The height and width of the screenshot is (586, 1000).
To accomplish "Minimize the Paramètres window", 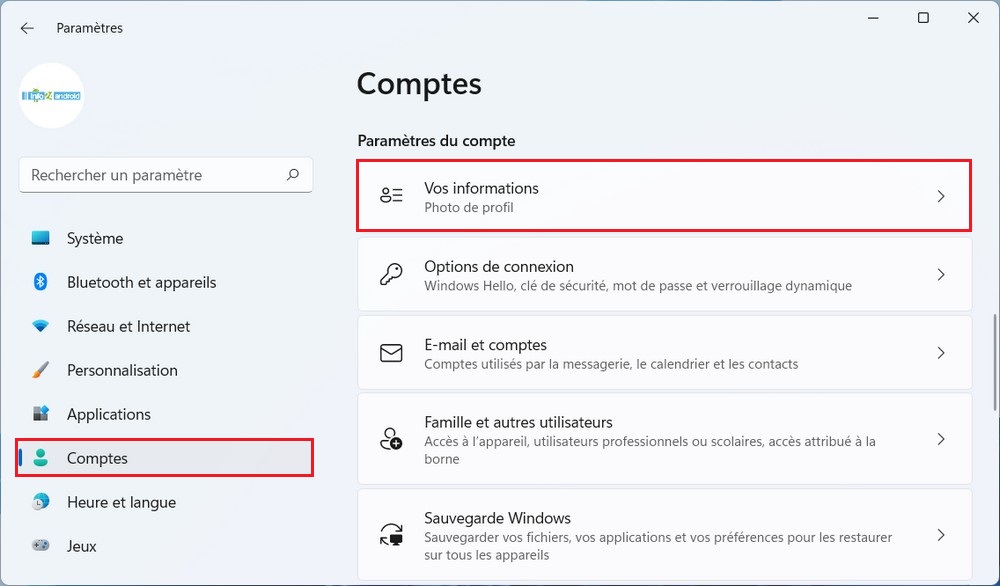I will pyautogui.click(x=873, y=18).
